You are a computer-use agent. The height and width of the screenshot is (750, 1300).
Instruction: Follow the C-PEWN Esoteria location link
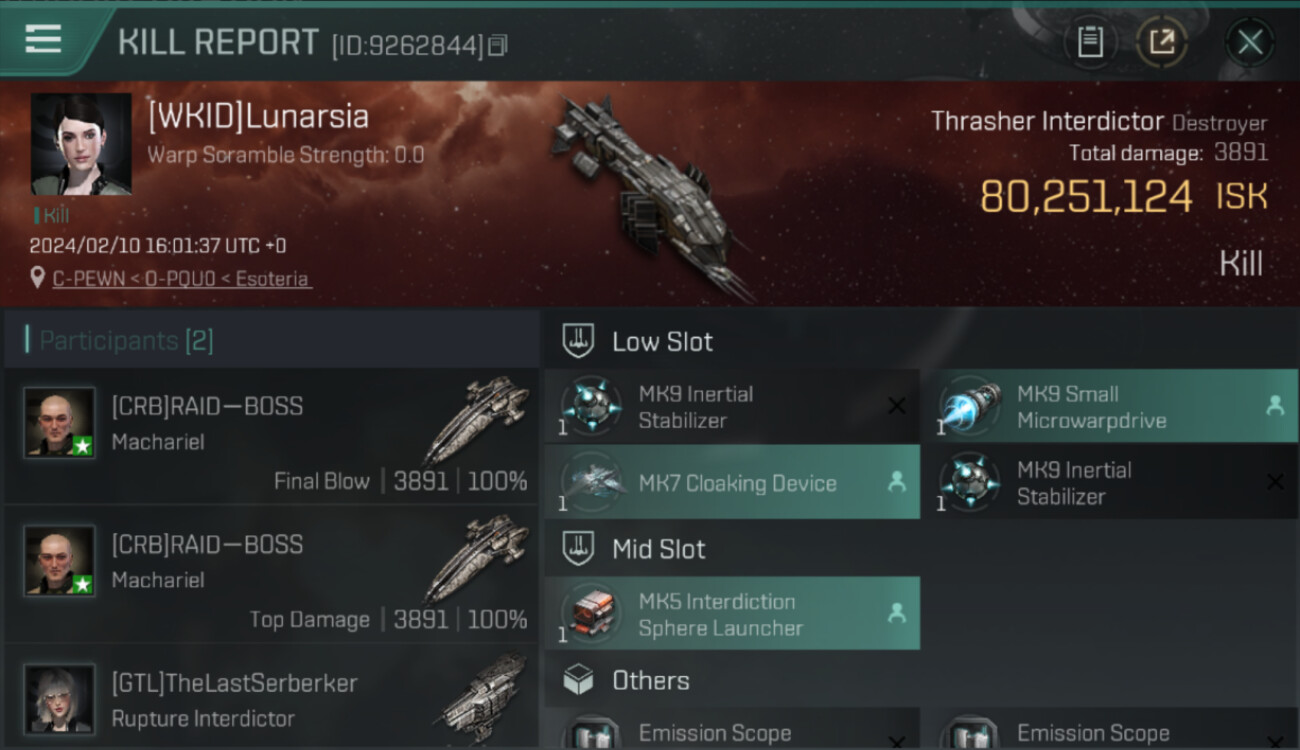(181, 279)
